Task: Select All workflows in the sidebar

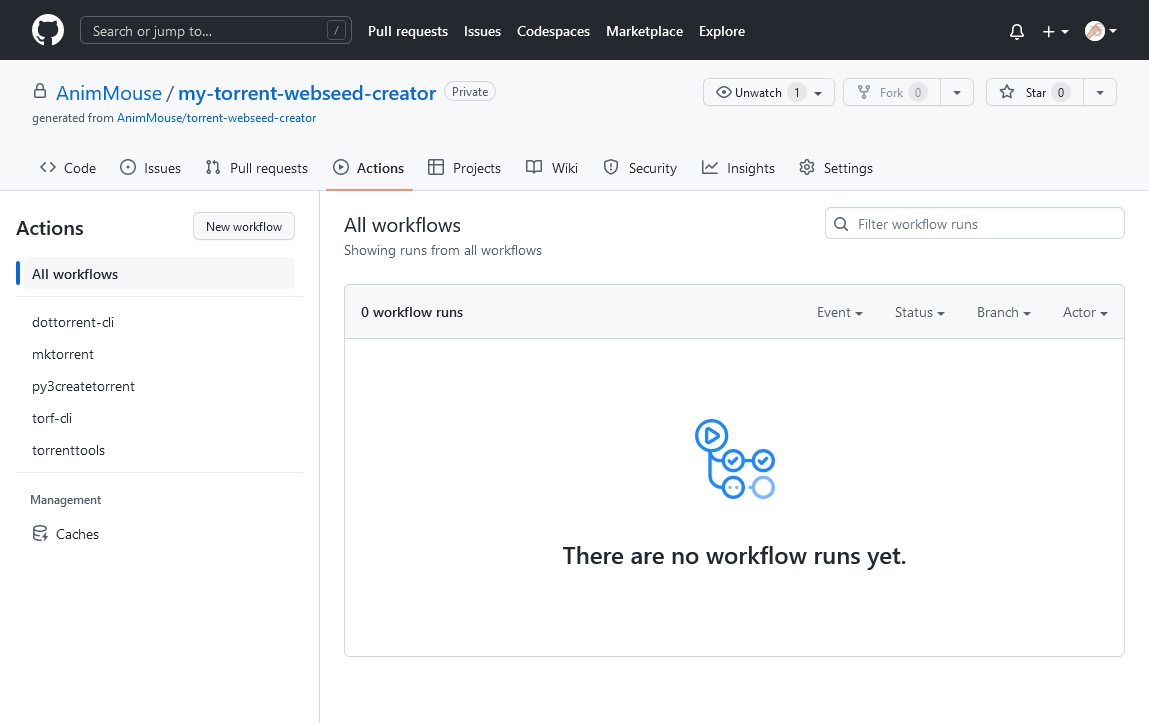Action: (x=159, y=274)
